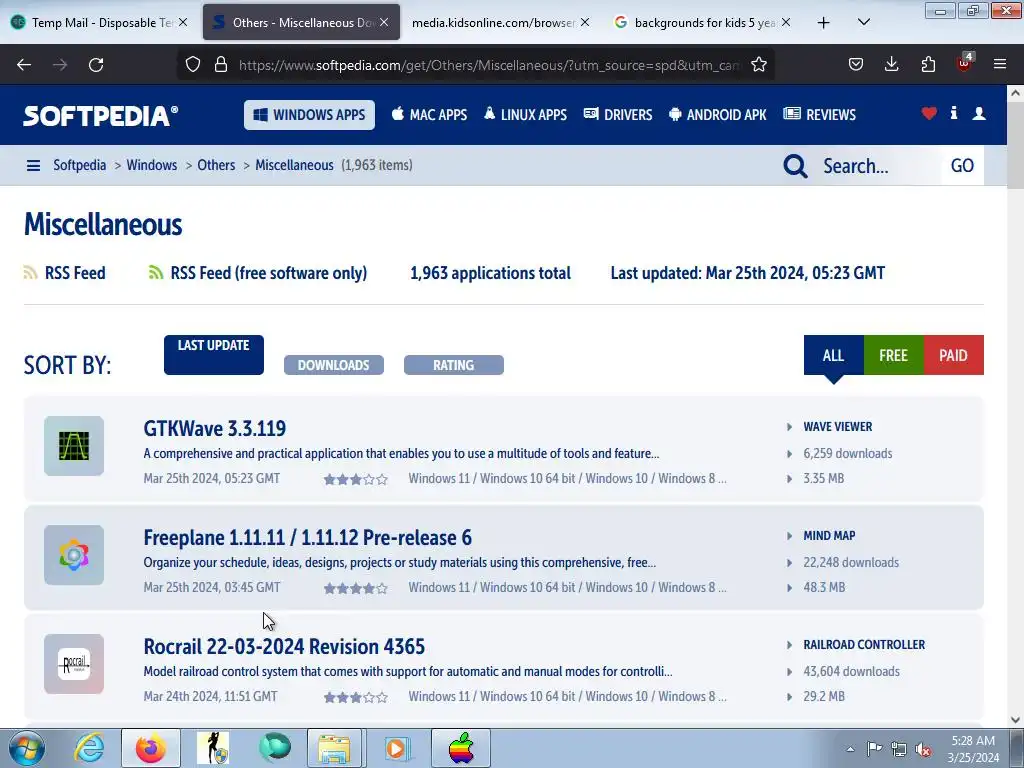Open Softpedia favorites heart icon
1024x768 pixels.
pos(929,114)
